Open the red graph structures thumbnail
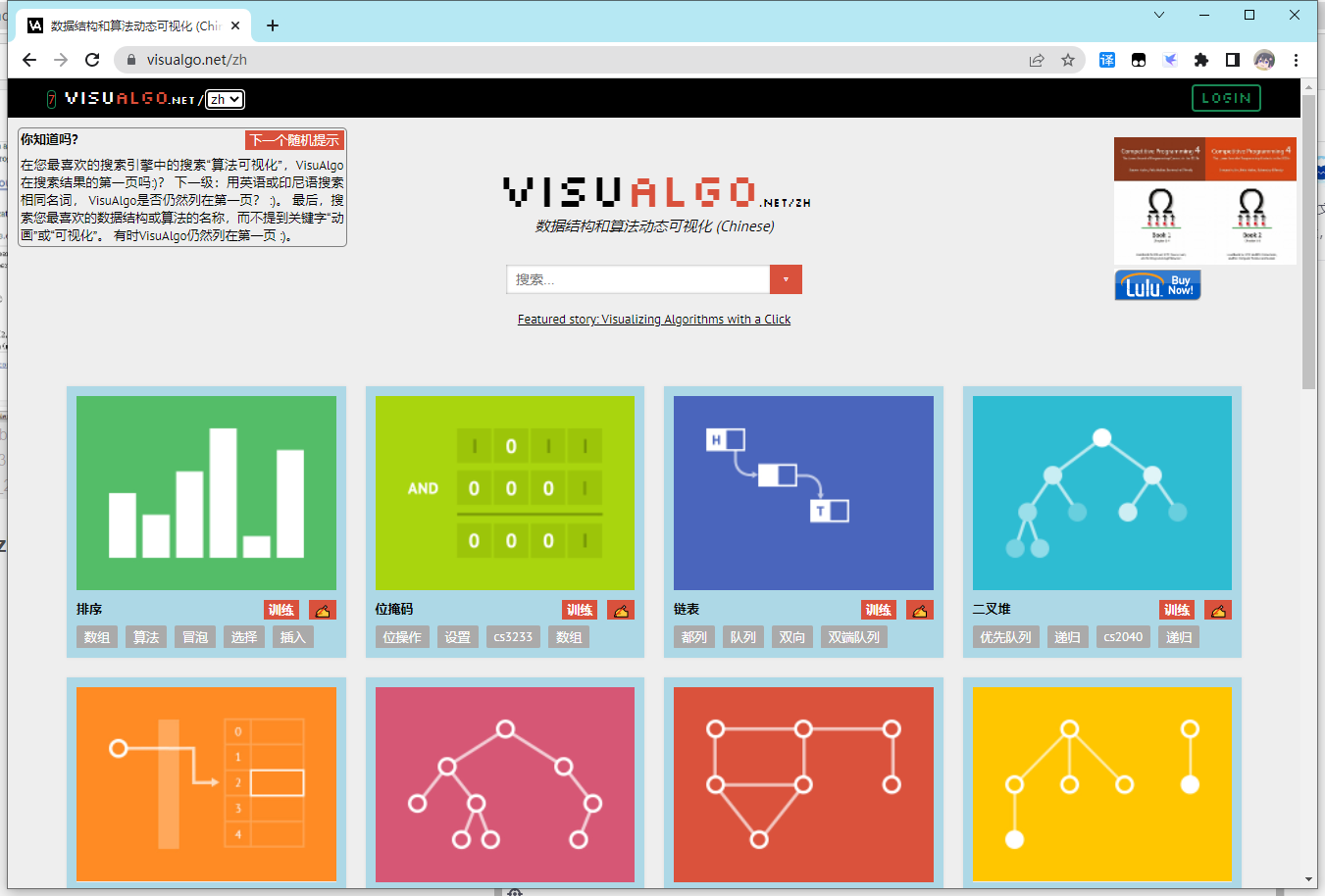This screenshot has width=1325, height=896. [x=803, y=784]
